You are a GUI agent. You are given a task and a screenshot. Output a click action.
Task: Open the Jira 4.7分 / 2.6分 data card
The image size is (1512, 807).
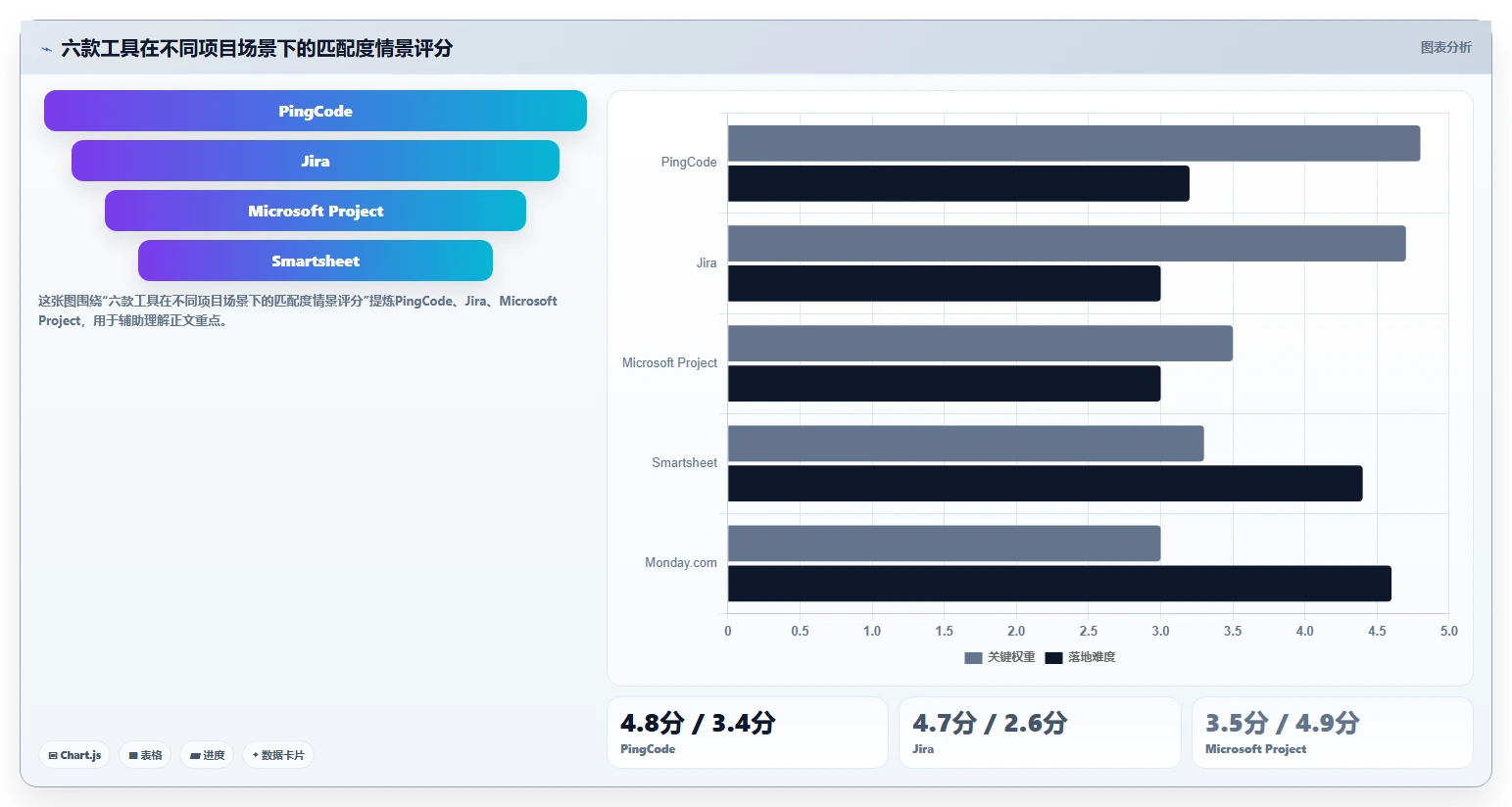pyautogui.click(x=1040, y=733)
